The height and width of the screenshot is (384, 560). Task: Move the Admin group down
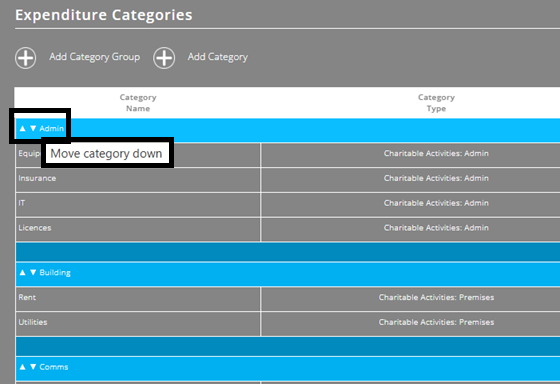coord(33,128)
